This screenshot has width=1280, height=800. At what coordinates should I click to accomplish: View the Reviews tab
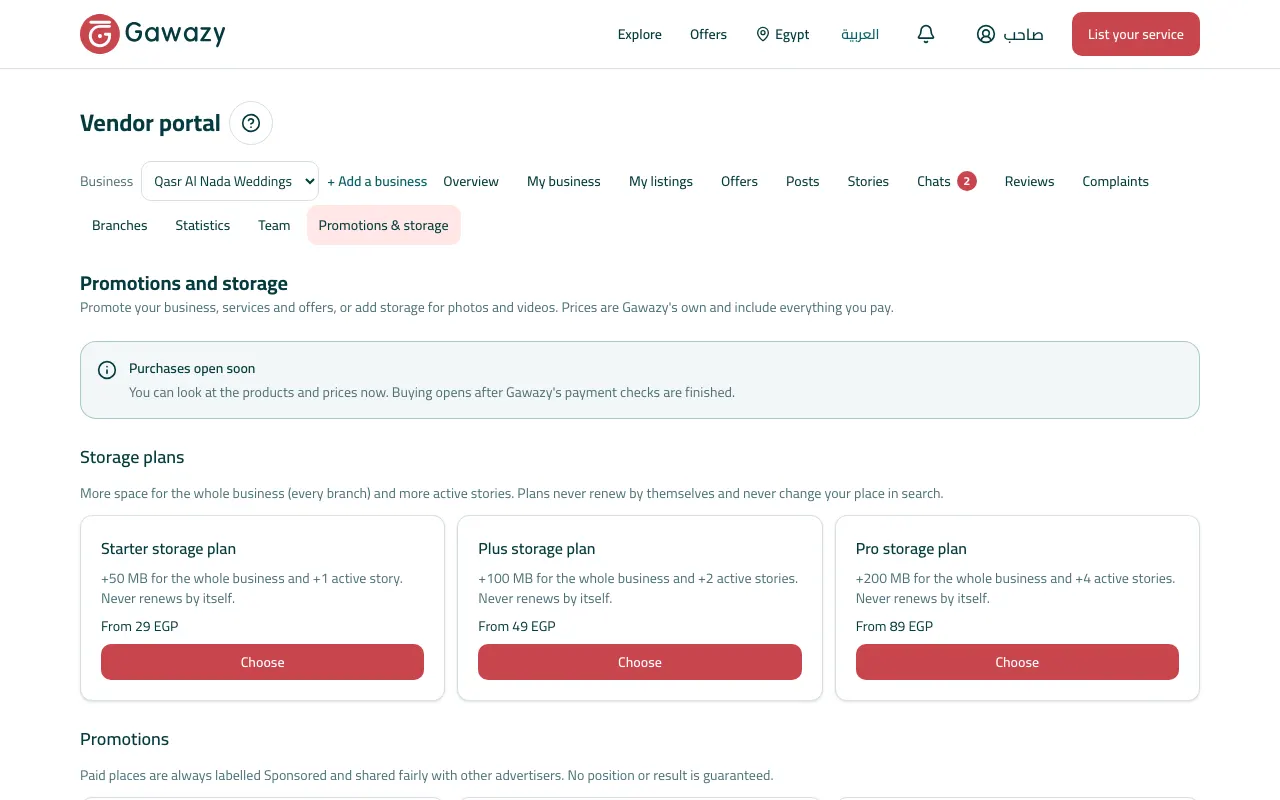tap(1030, 181)
